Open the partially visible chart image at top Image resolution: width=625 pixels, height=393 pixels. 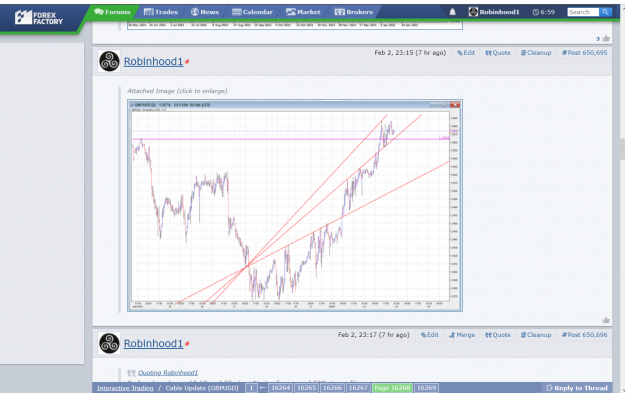click(x=295, y=26)
